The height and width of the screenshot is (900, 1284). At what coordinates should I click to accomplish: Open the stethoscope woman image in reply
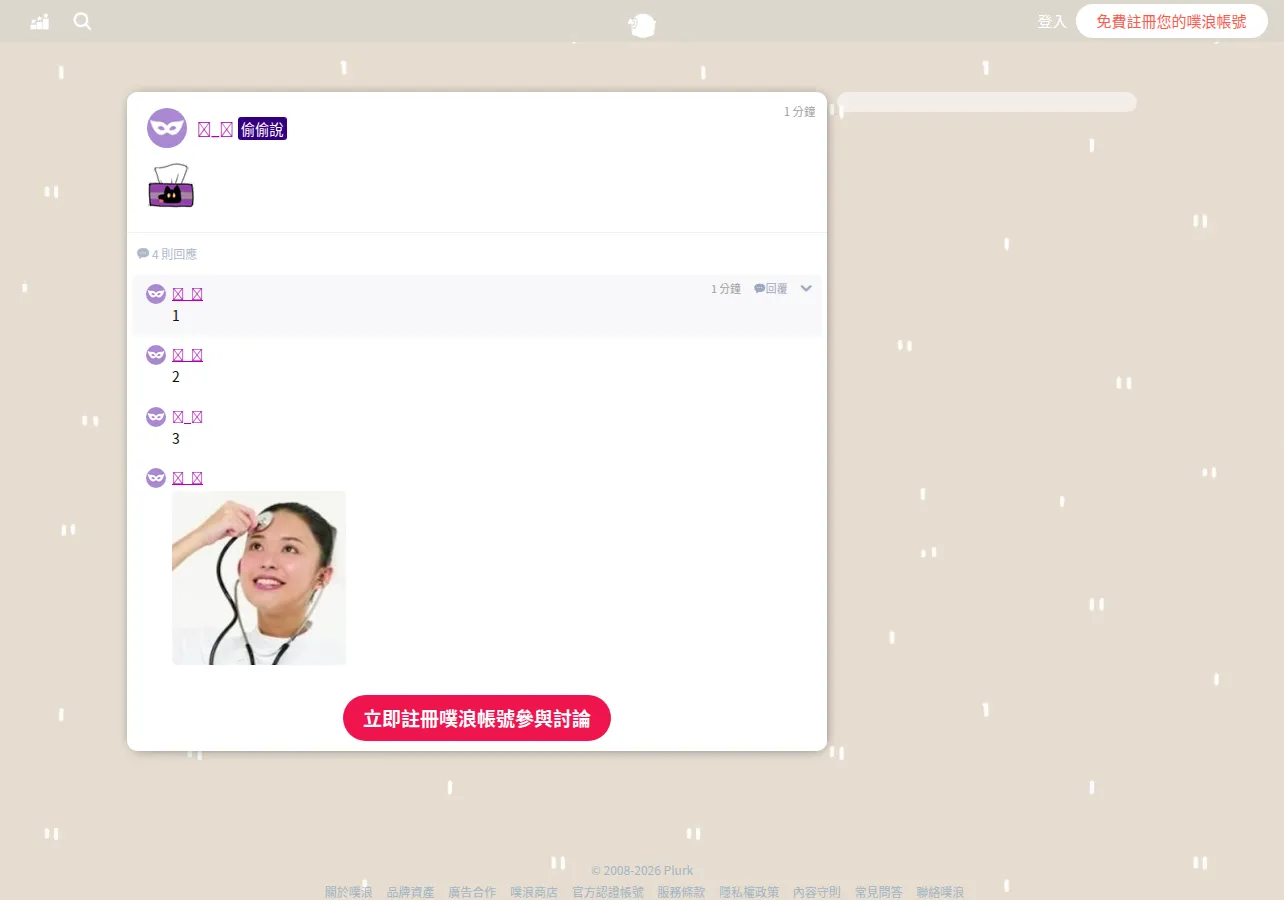[x=259, y=578]
